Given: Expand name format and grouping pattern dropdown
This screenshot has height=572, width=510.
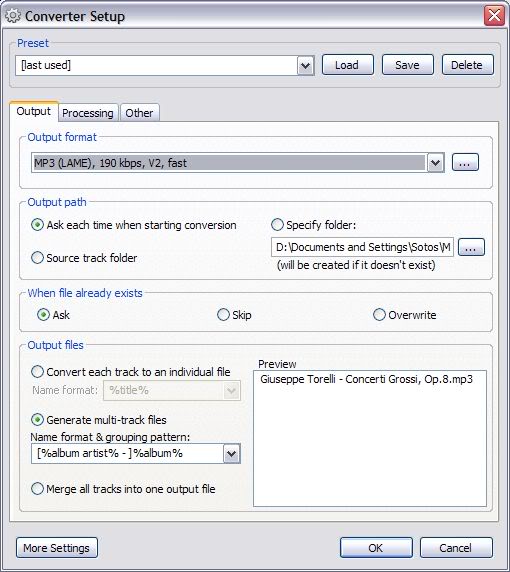Looking at the screenshot, I should 231,454.
